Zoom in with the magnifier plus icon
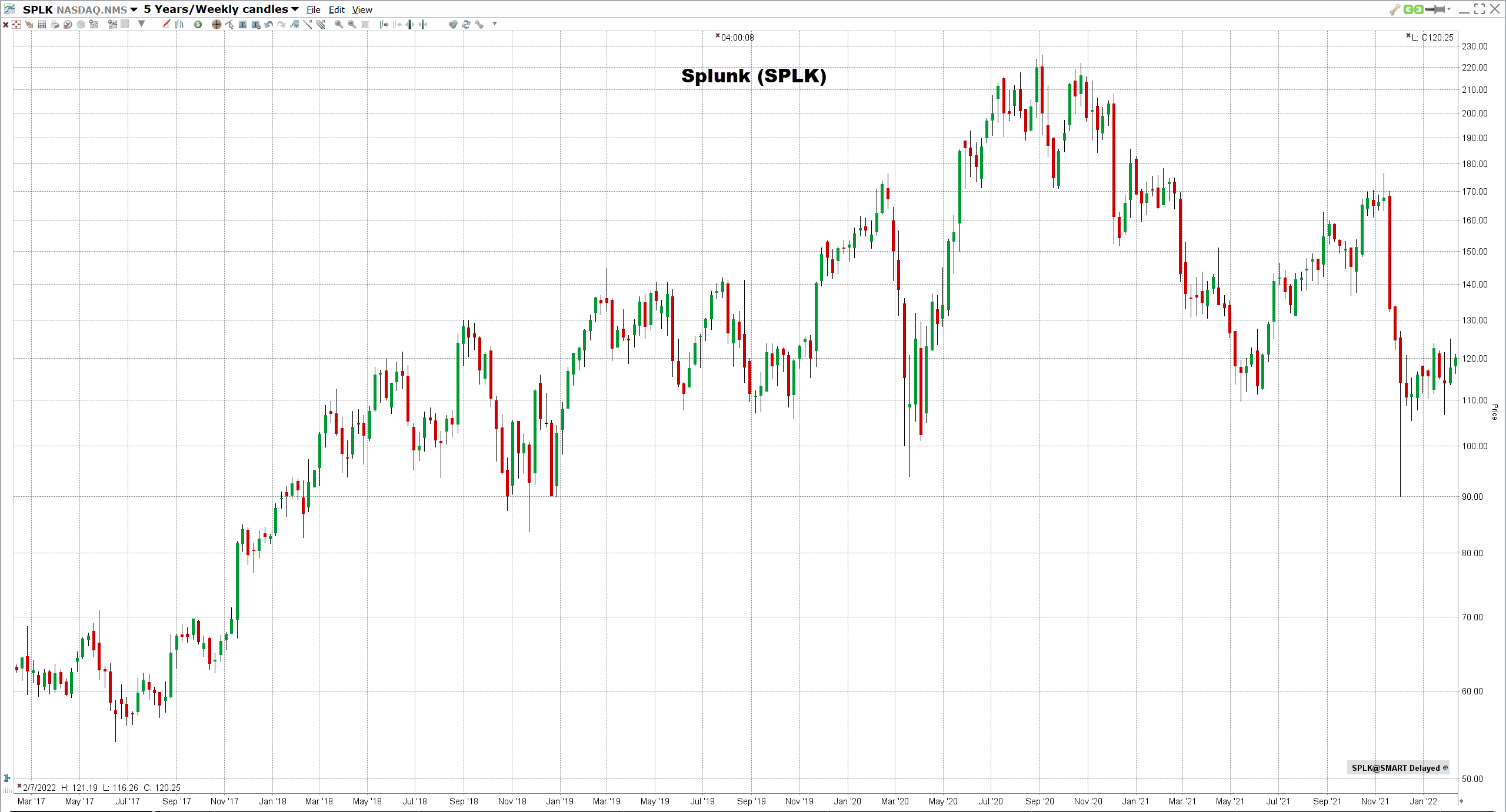 [339, 24]
